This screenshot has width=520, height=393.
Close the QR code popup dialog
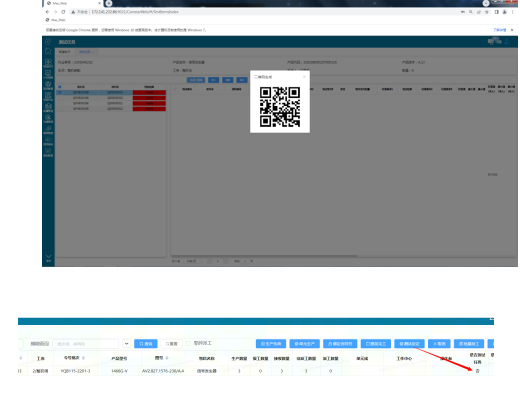[304, 77]
